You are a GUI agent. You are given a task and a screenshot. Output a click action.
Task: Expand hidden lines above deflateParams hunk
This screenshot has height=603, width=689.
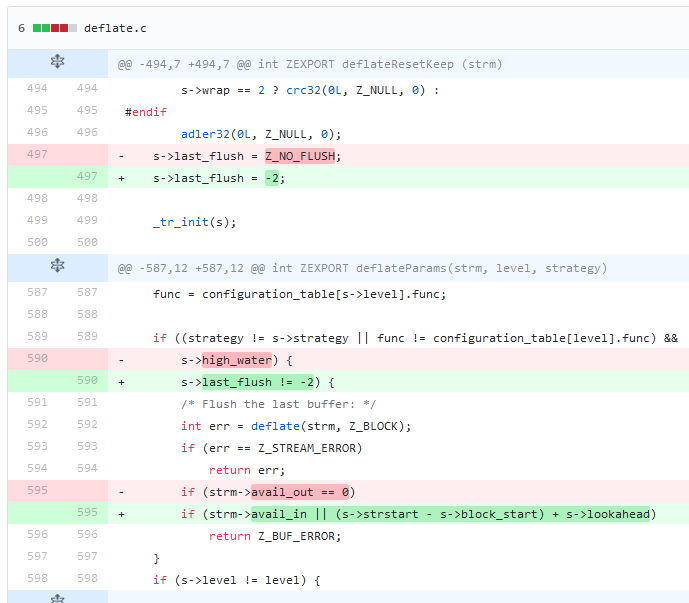click(x=57, y=268)
